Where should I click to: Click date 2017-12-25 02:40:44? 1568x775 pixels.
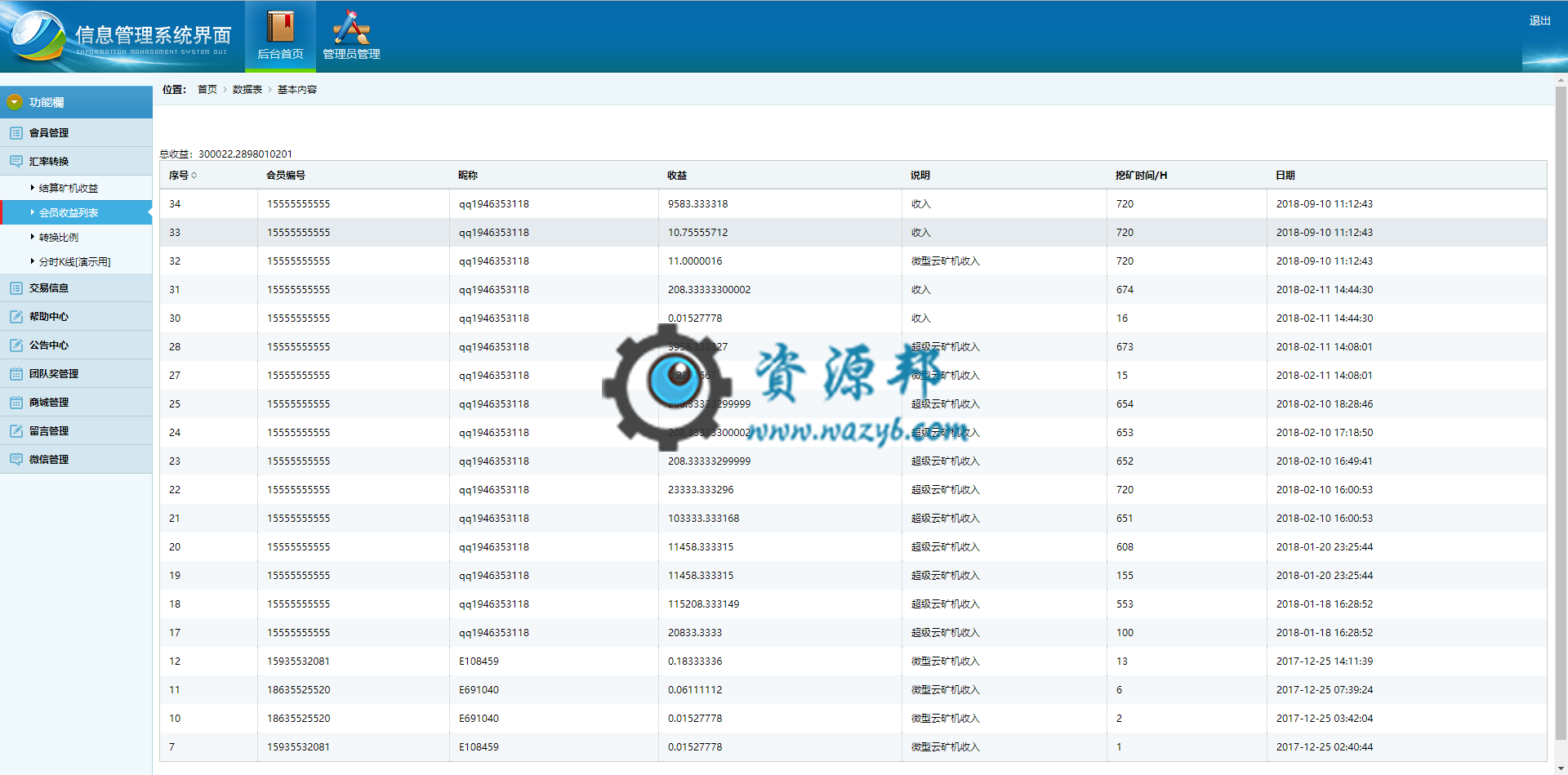(x=1325, y=747)
